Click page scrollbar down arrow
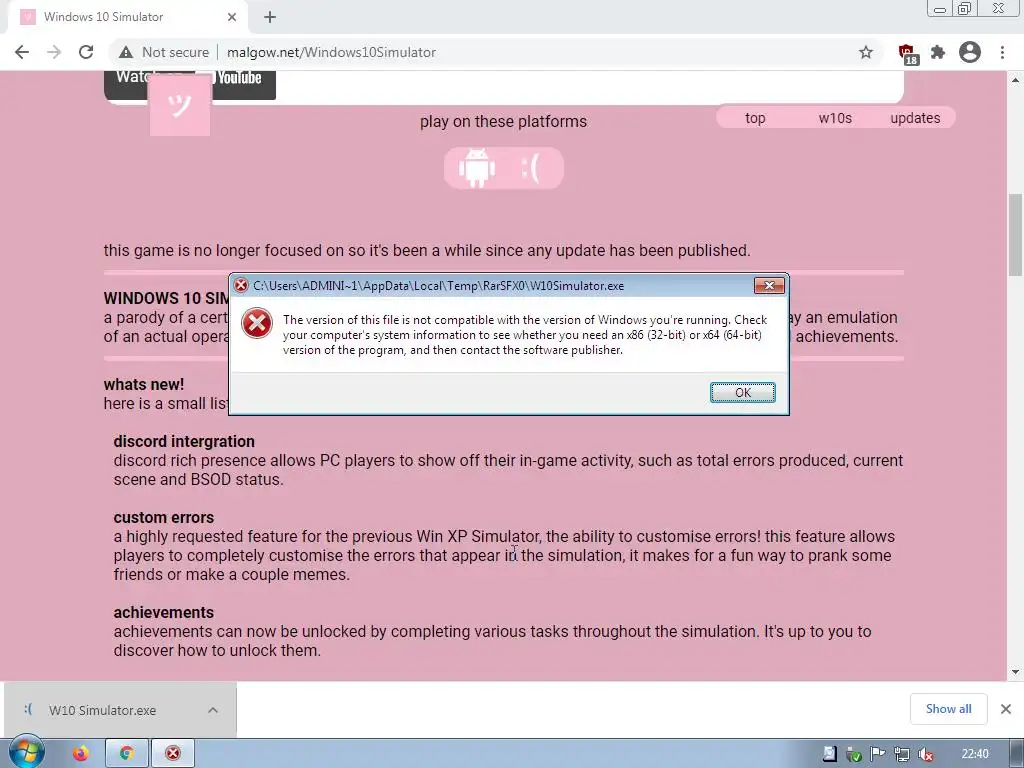Image resolution: width=1024 pixels, height=768 pixels. [1015, 672]
